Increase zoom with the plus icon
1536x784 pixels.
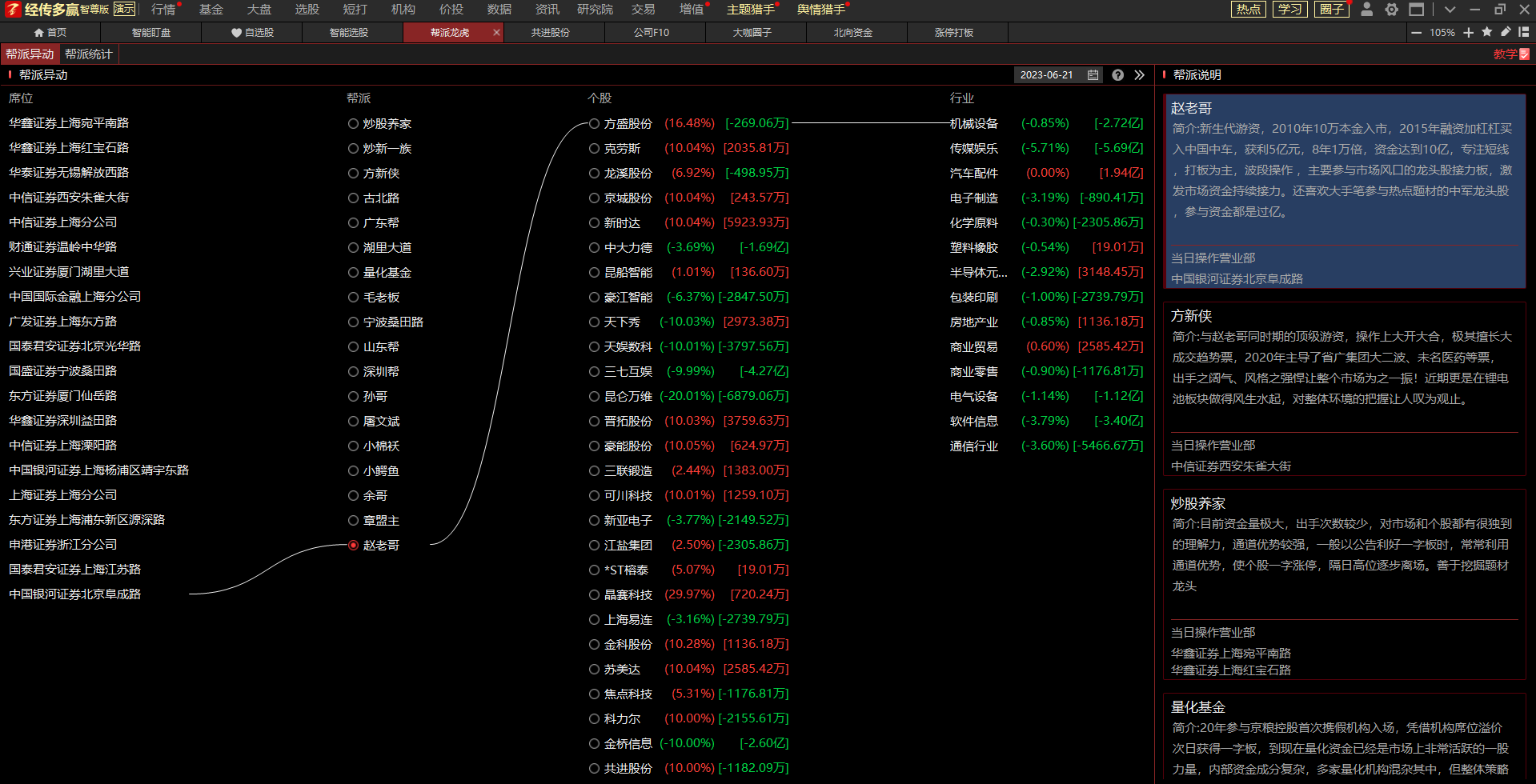[x=1469, y=33]
